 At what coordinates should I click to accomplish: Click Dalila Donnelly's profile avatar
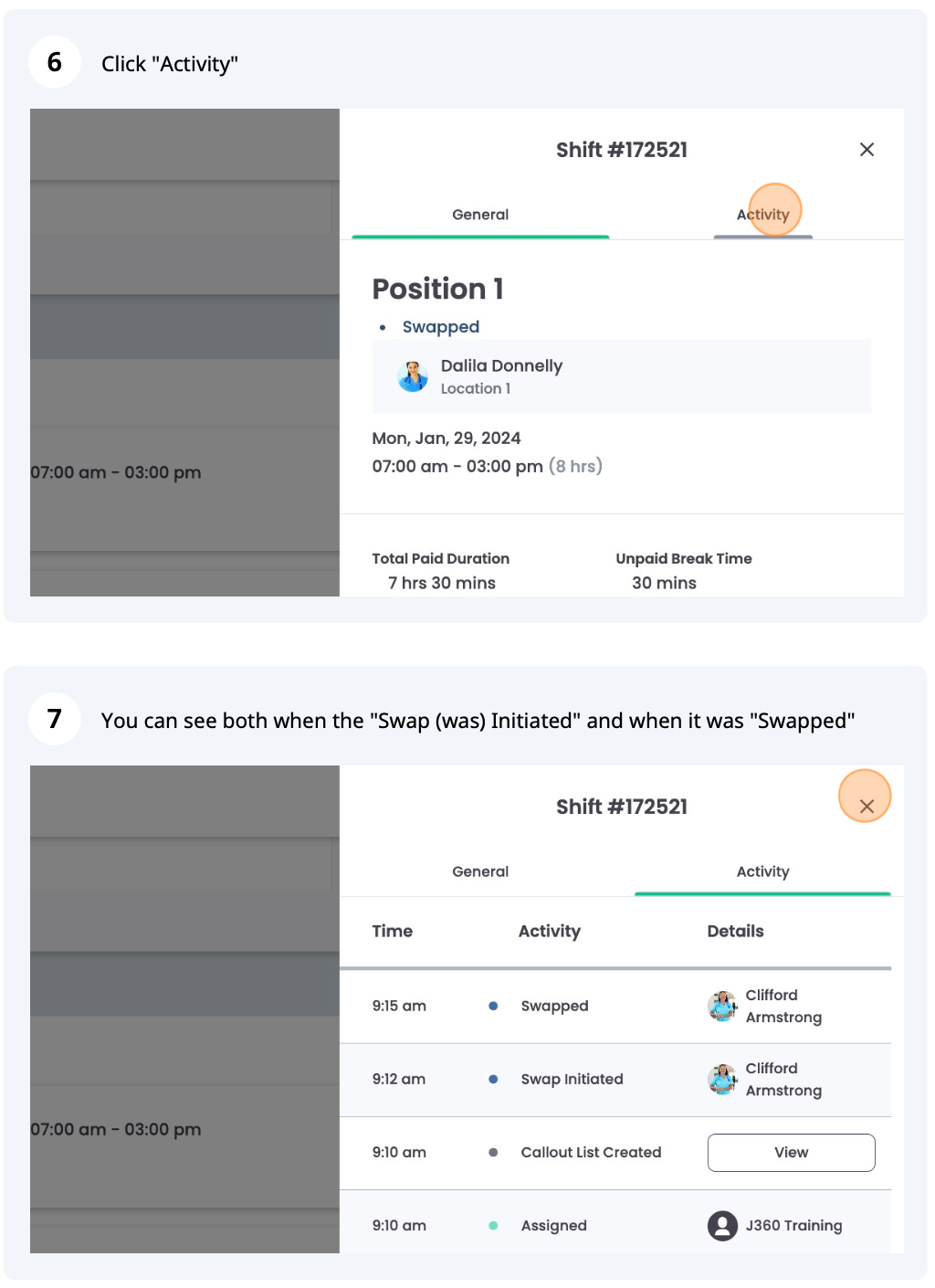413,376
